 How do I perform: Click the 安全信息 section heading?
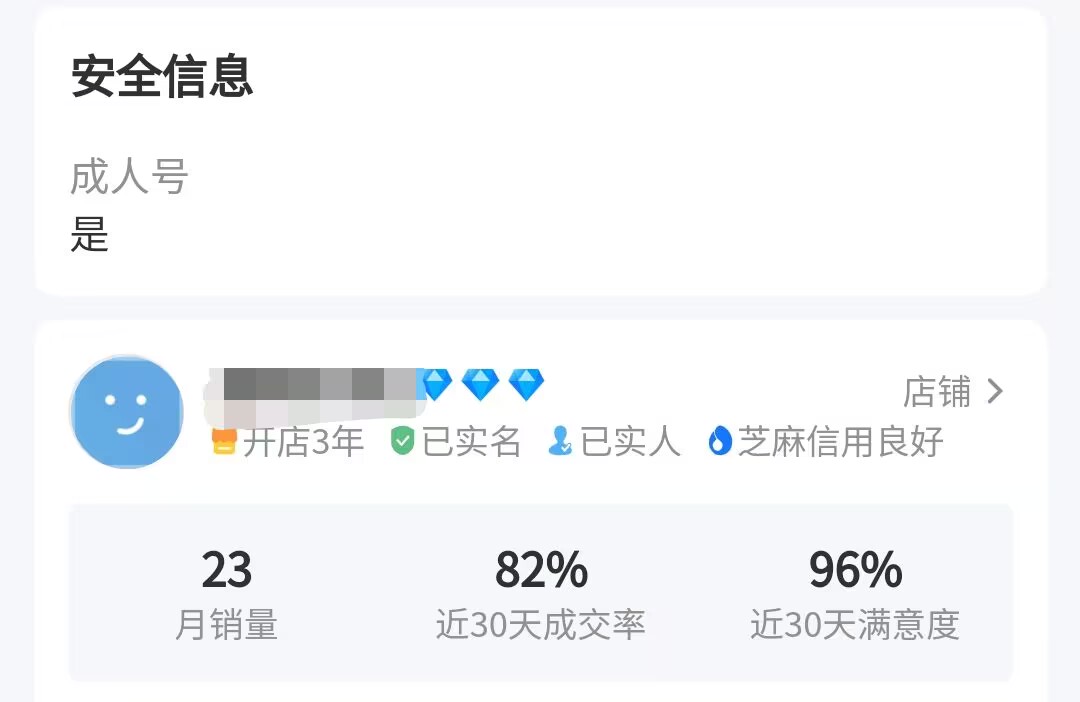(x=162, y=77)
